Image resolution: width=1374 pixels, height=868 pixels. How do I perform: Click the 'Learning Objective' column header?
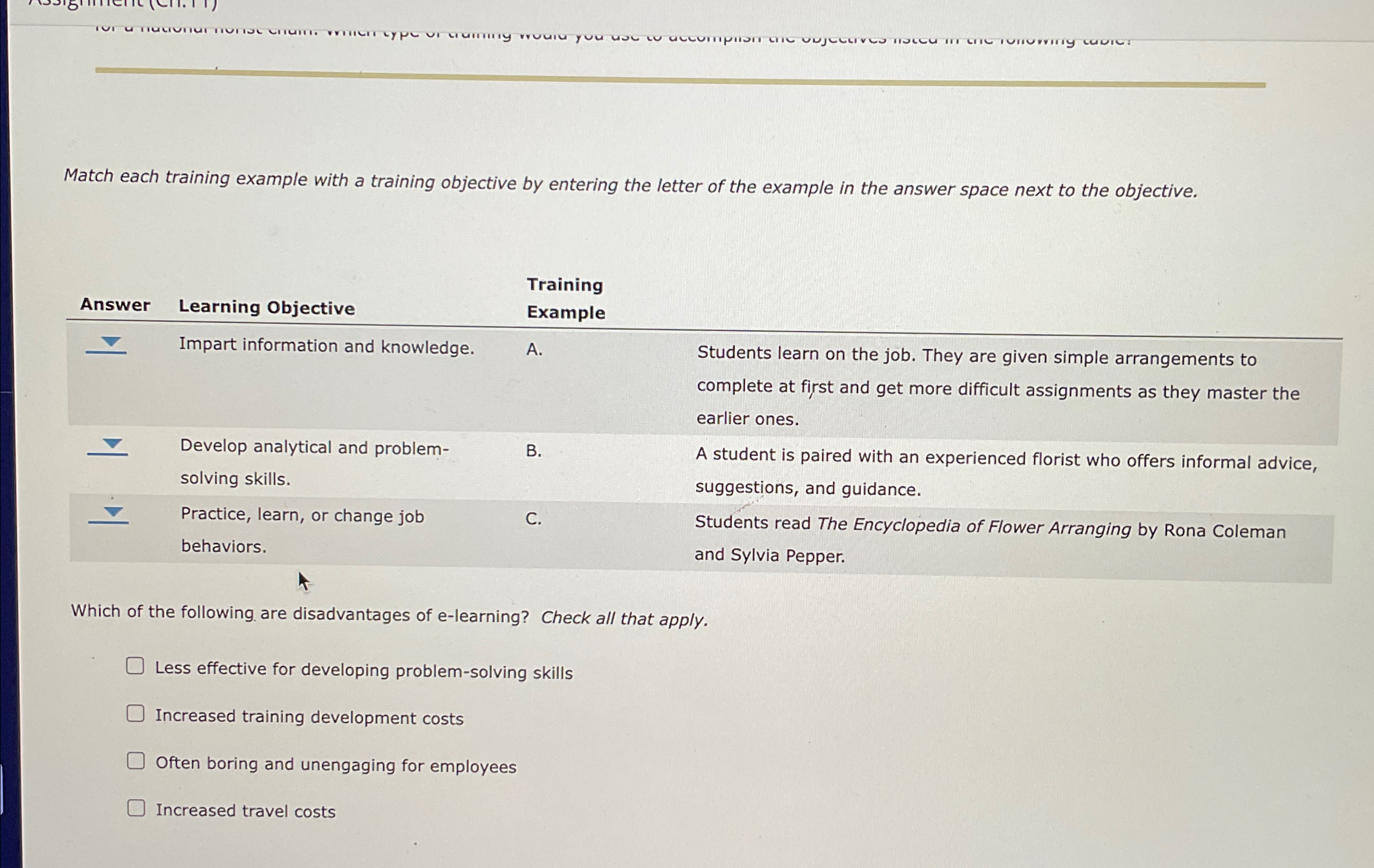tap(267, 308)
